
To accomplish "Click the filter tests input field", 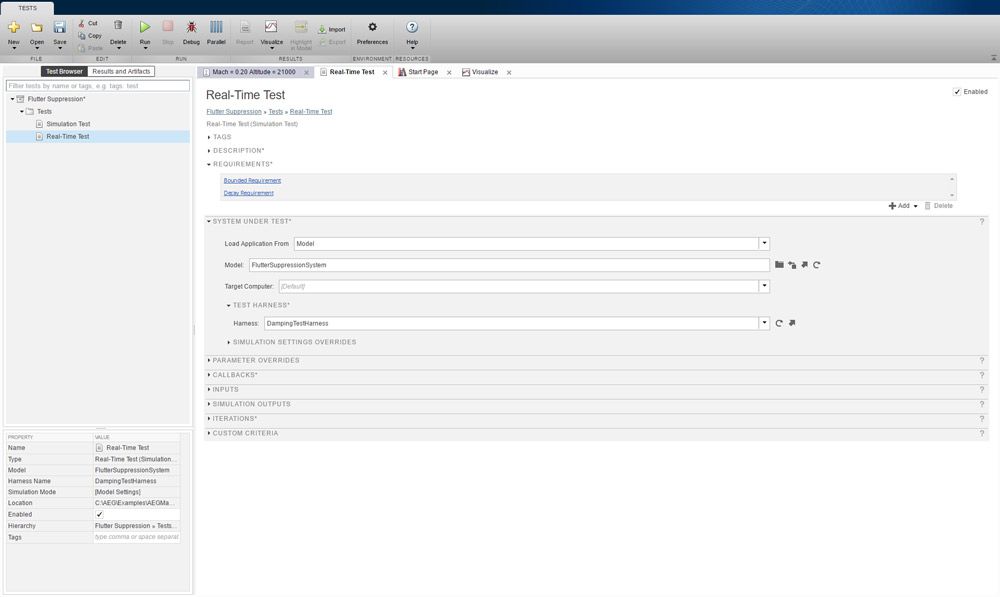I will 95,85.
